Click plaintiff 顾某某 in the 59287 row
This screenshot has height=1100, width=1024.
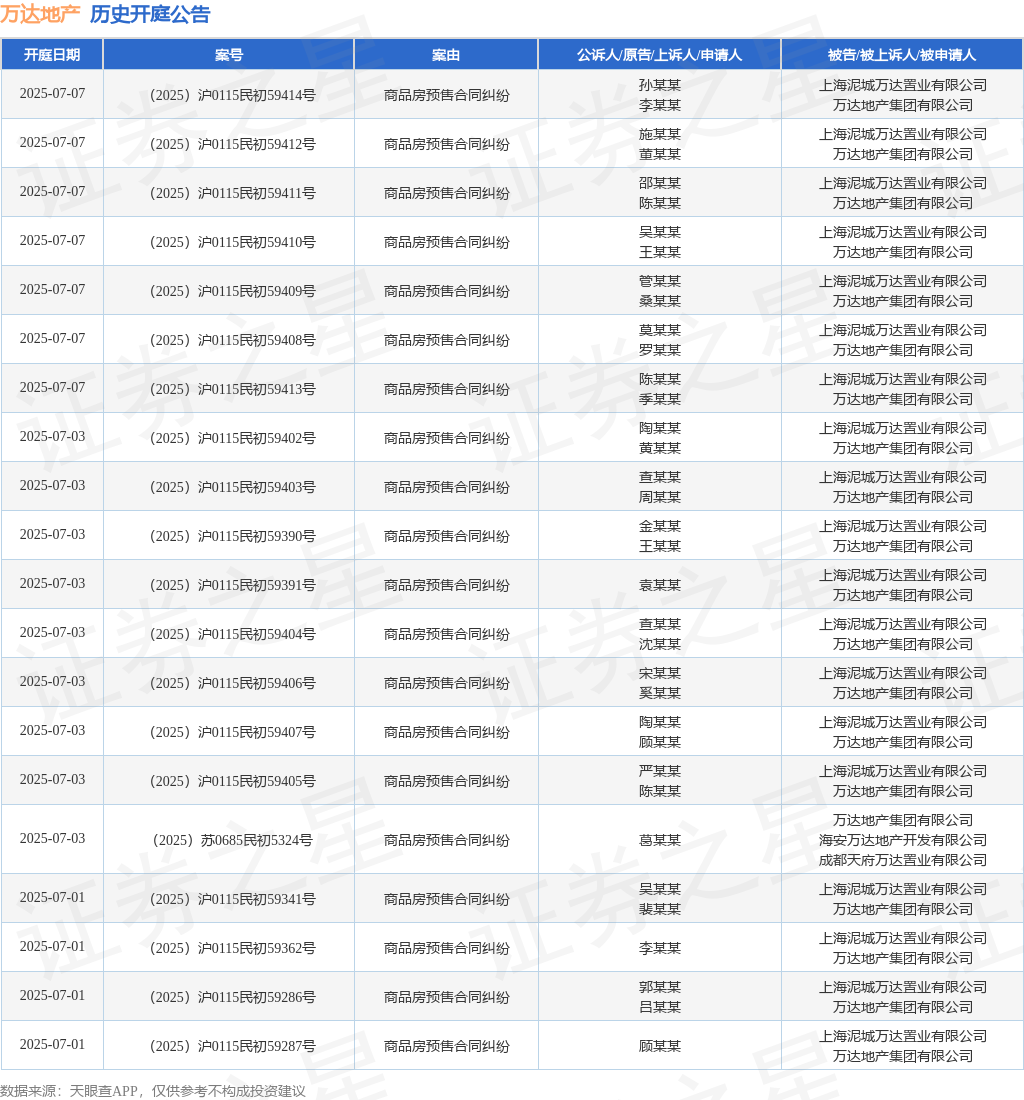tap(660, 1046)
